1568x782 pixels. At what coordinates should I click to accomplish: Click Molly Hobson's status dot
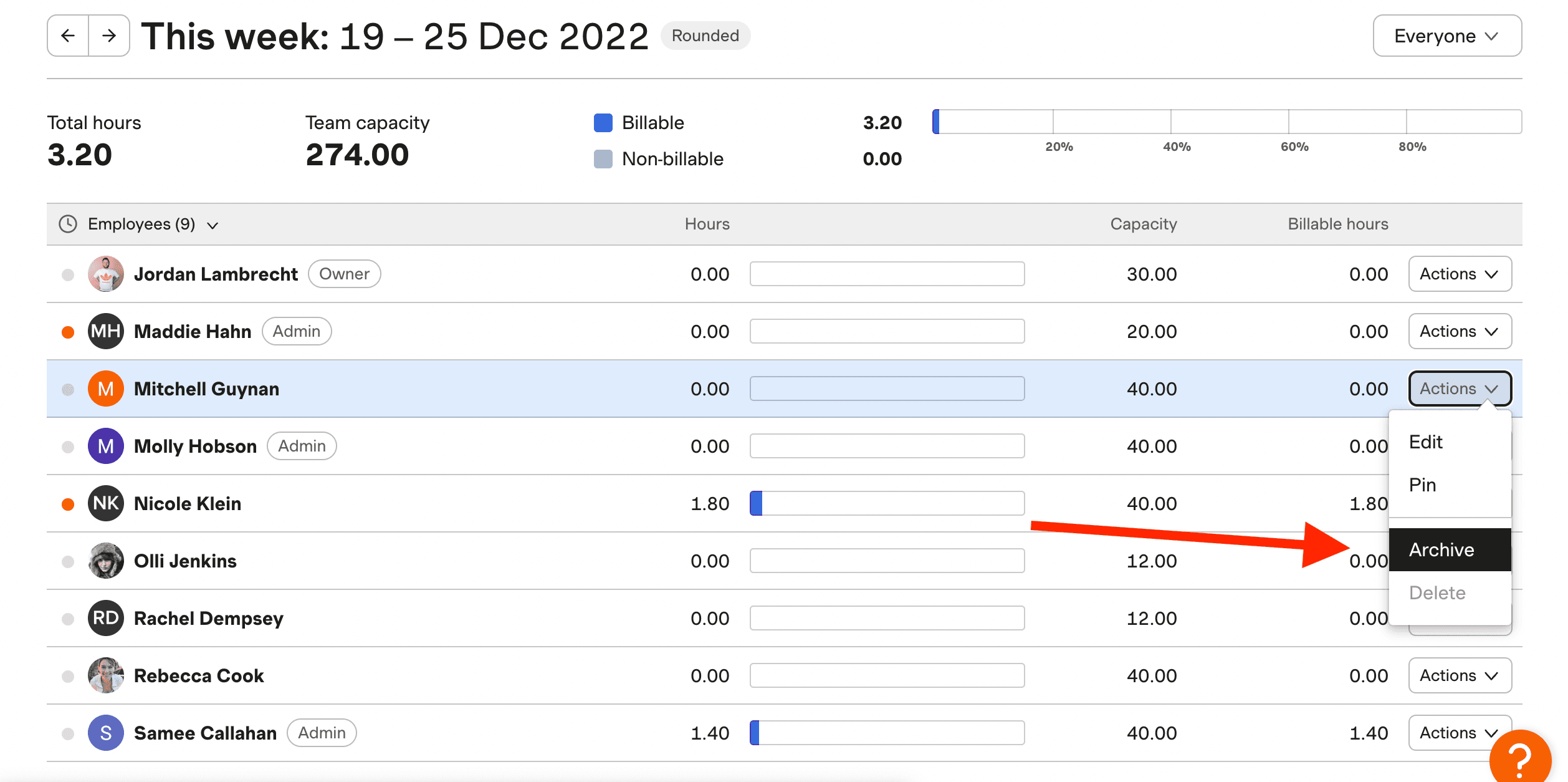coord(68,447)
